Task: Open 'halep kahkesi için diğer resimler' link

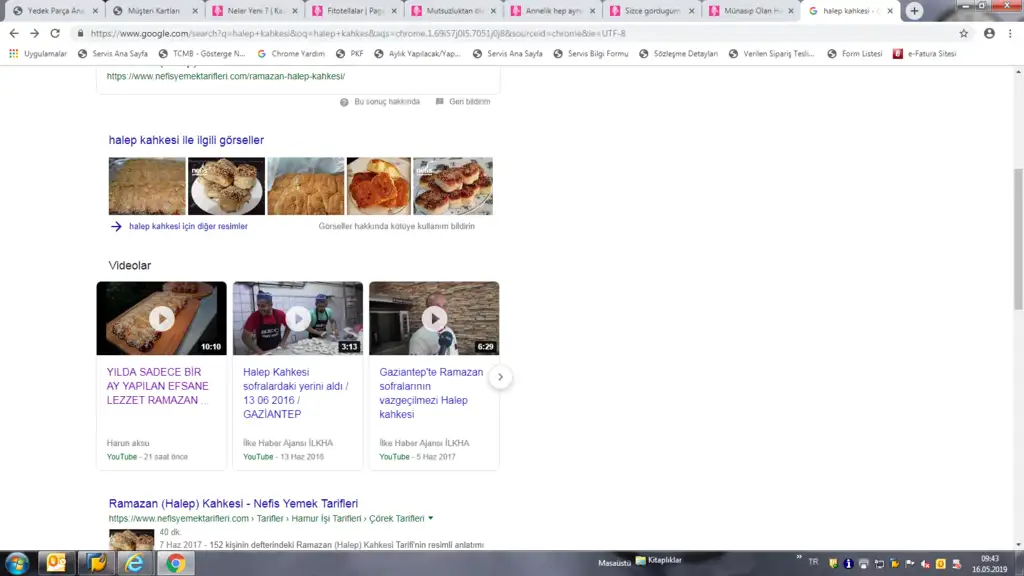Action: 188,226
